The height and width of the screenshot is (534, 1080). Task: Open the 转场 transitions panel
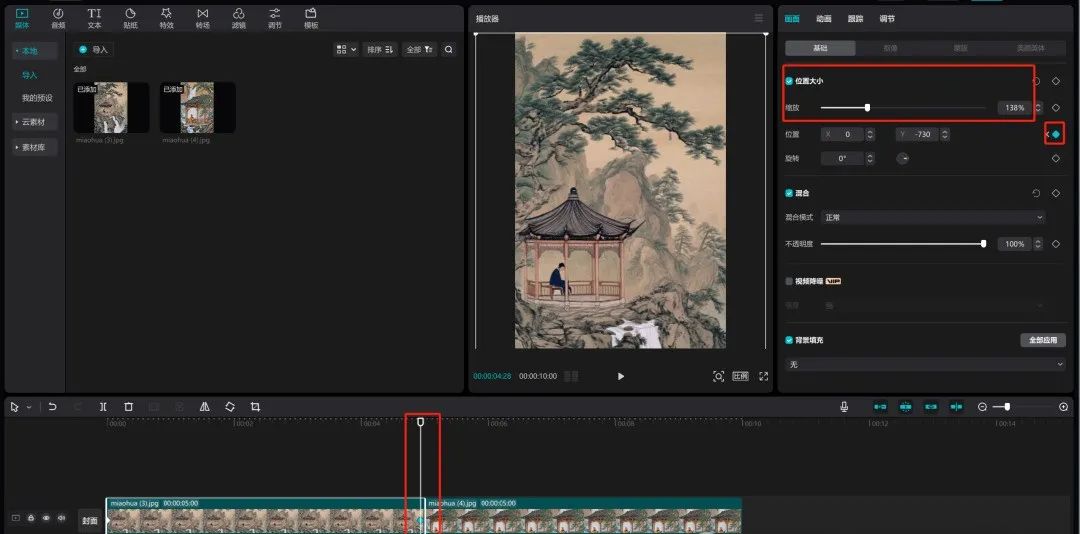pyautogui.click(x=202, y=19)
